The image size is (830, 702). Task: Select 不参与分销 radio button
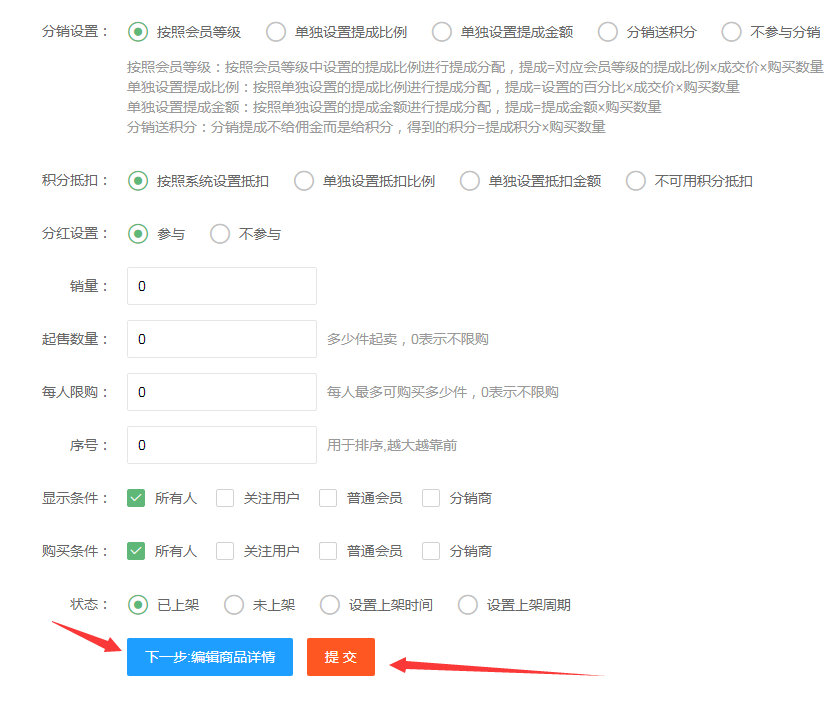(x=731, y=32)
